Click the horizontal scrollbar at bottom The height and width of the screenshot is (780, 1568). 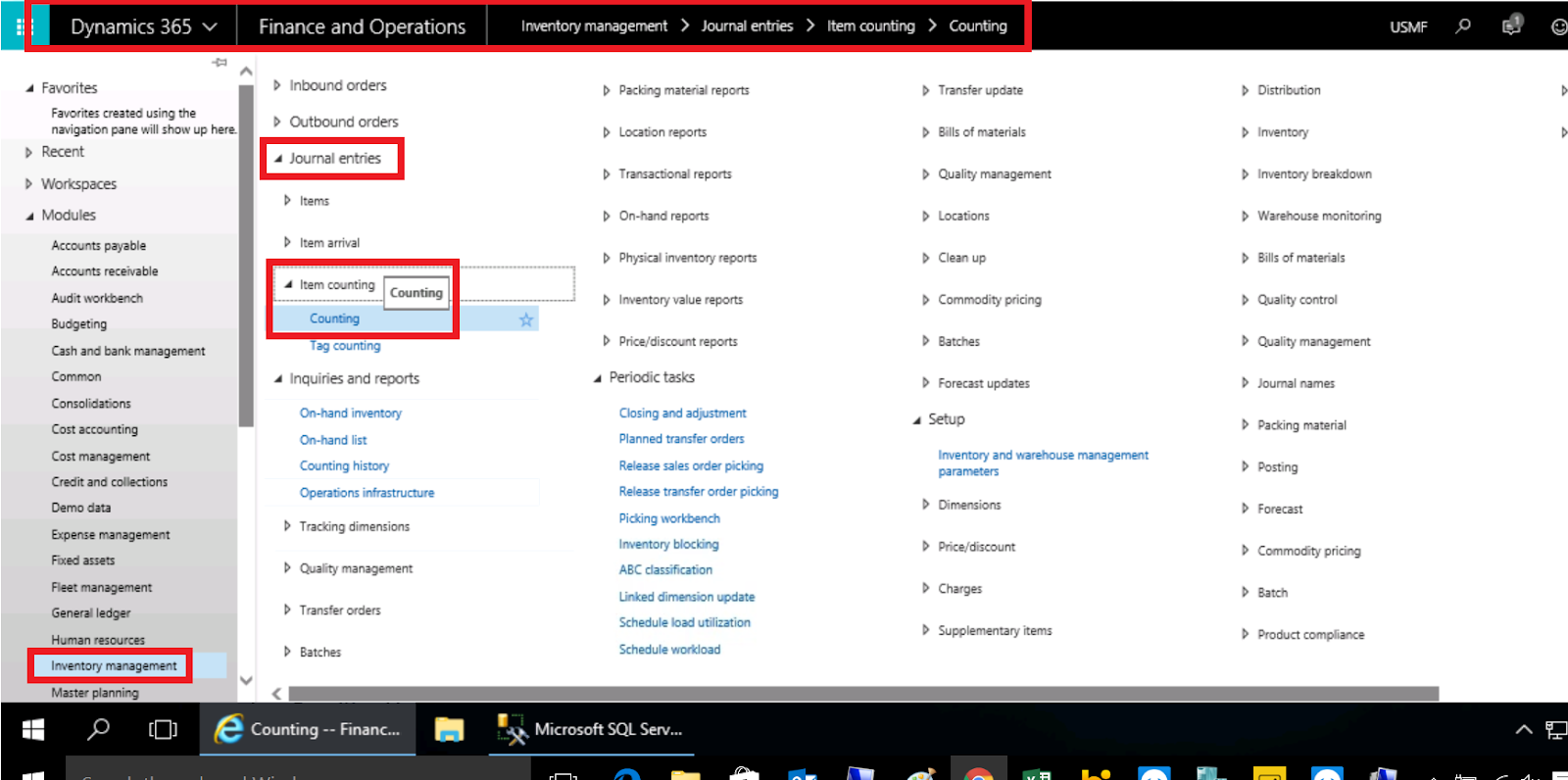click(862, 694)
